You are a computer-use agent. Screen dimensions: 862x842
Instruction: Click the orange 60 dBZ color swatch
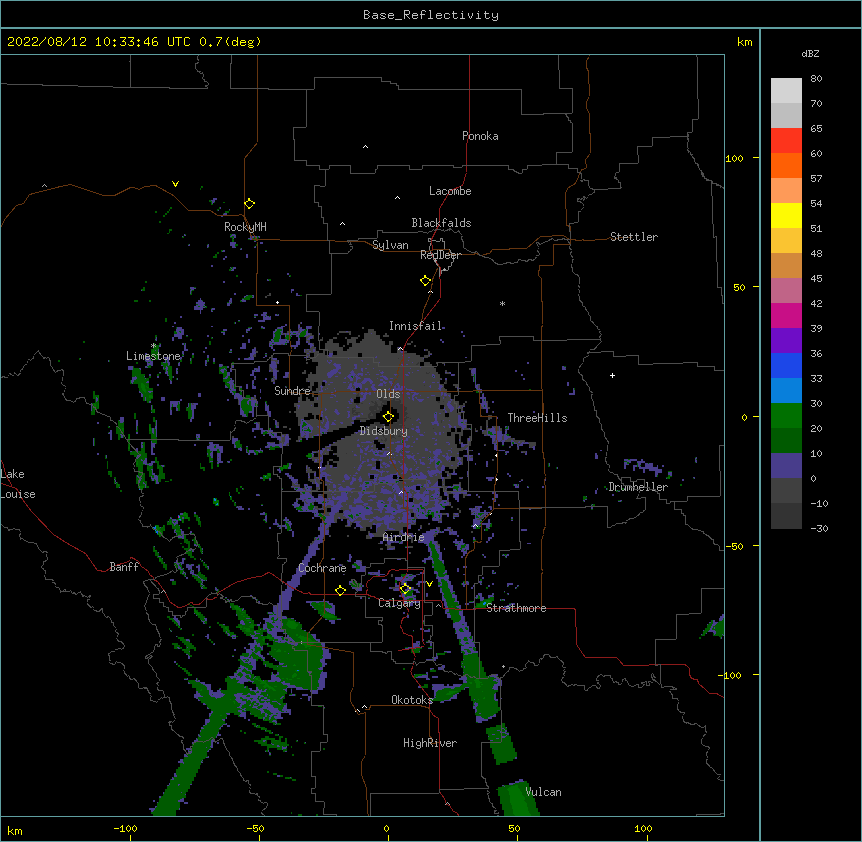(786, 165)
